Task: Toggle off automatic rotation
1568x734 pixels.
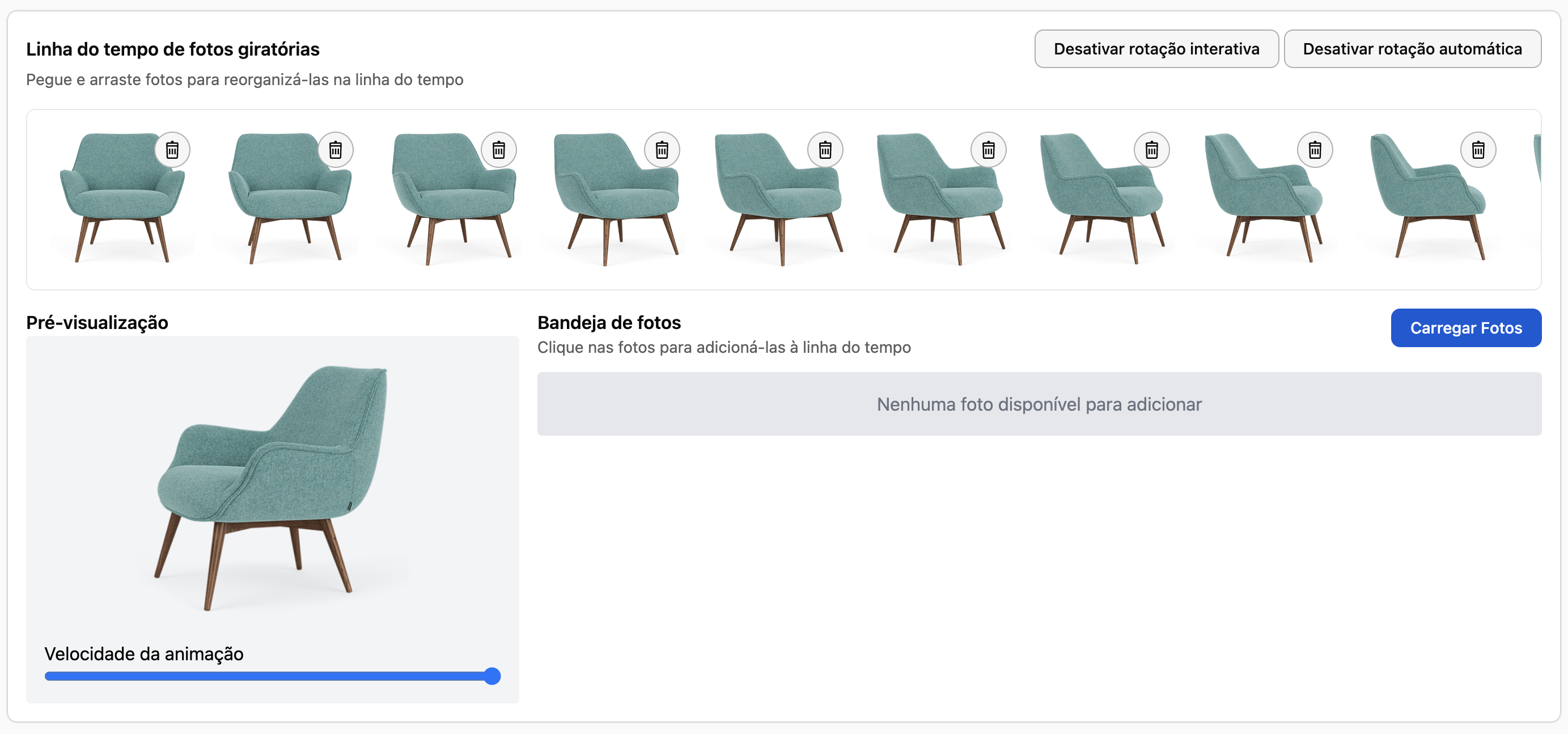Action: tap(1412, 49)
